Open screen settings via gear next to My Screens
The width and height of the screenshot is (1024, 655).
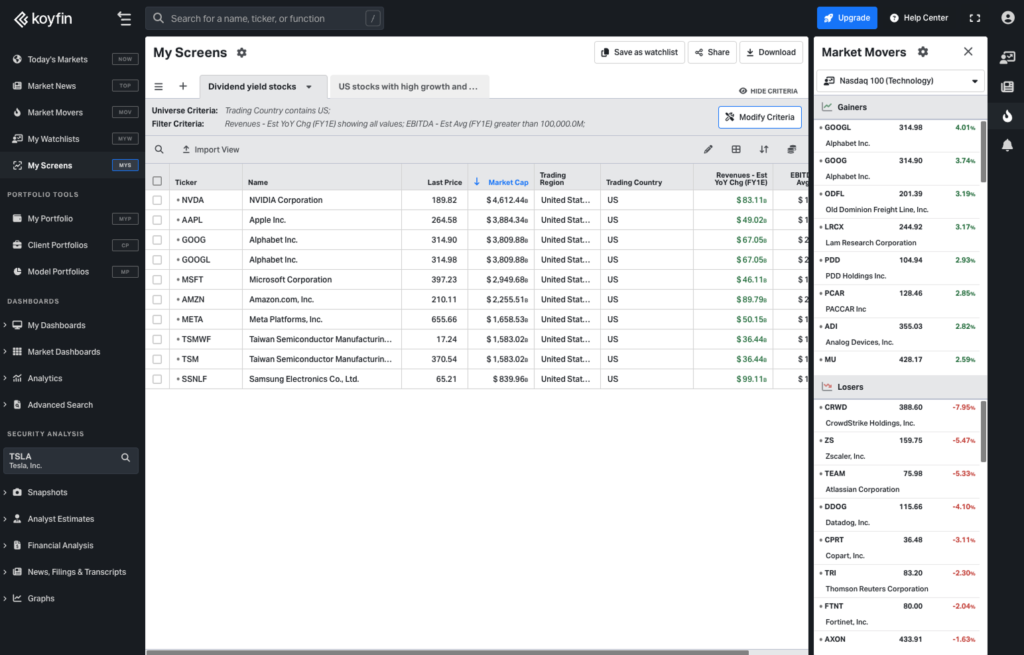point(240,52)
